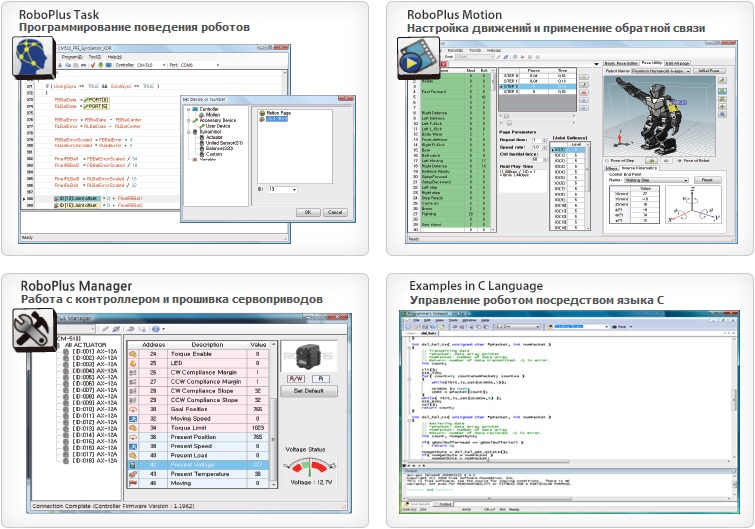The width and height of the screenshot is (755, 529).
Task: Click the blue help icon in Manager toolbar
Action: point(156,329)
